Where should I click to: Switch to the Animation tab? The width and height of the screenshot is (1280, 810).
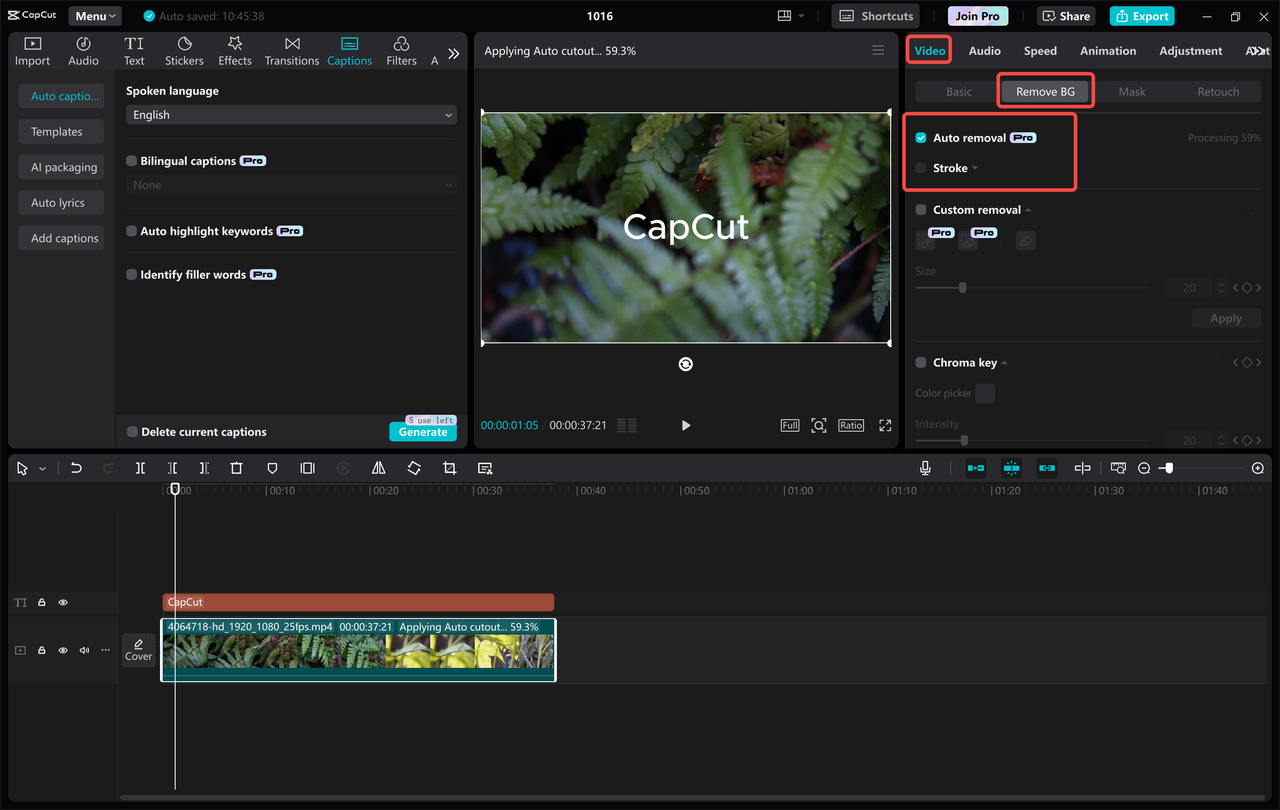1107,50
